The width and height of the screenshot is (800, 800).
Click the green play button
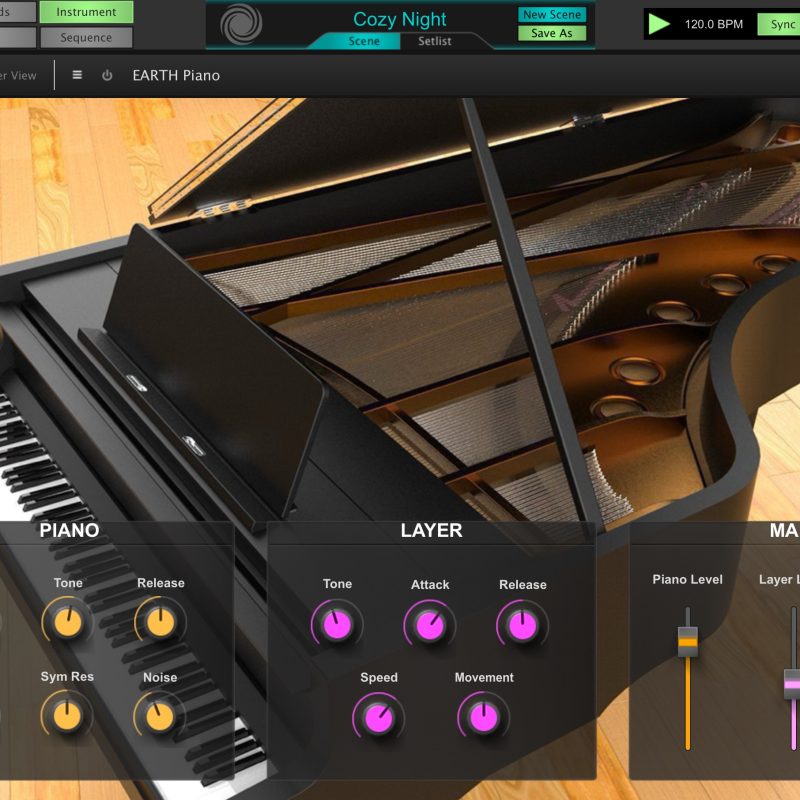659,24
